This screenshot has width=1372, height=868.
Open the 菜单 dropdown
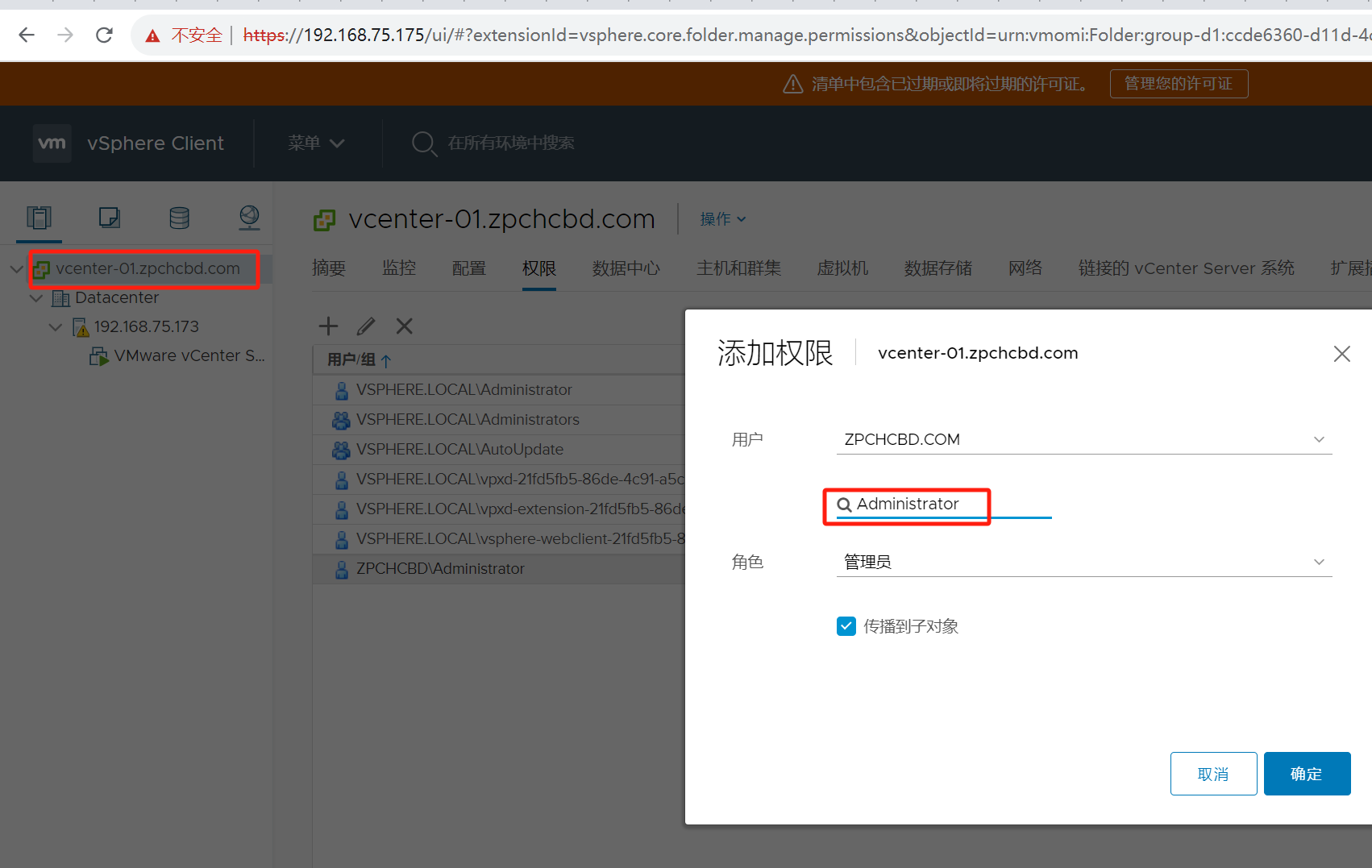[316, 143]
